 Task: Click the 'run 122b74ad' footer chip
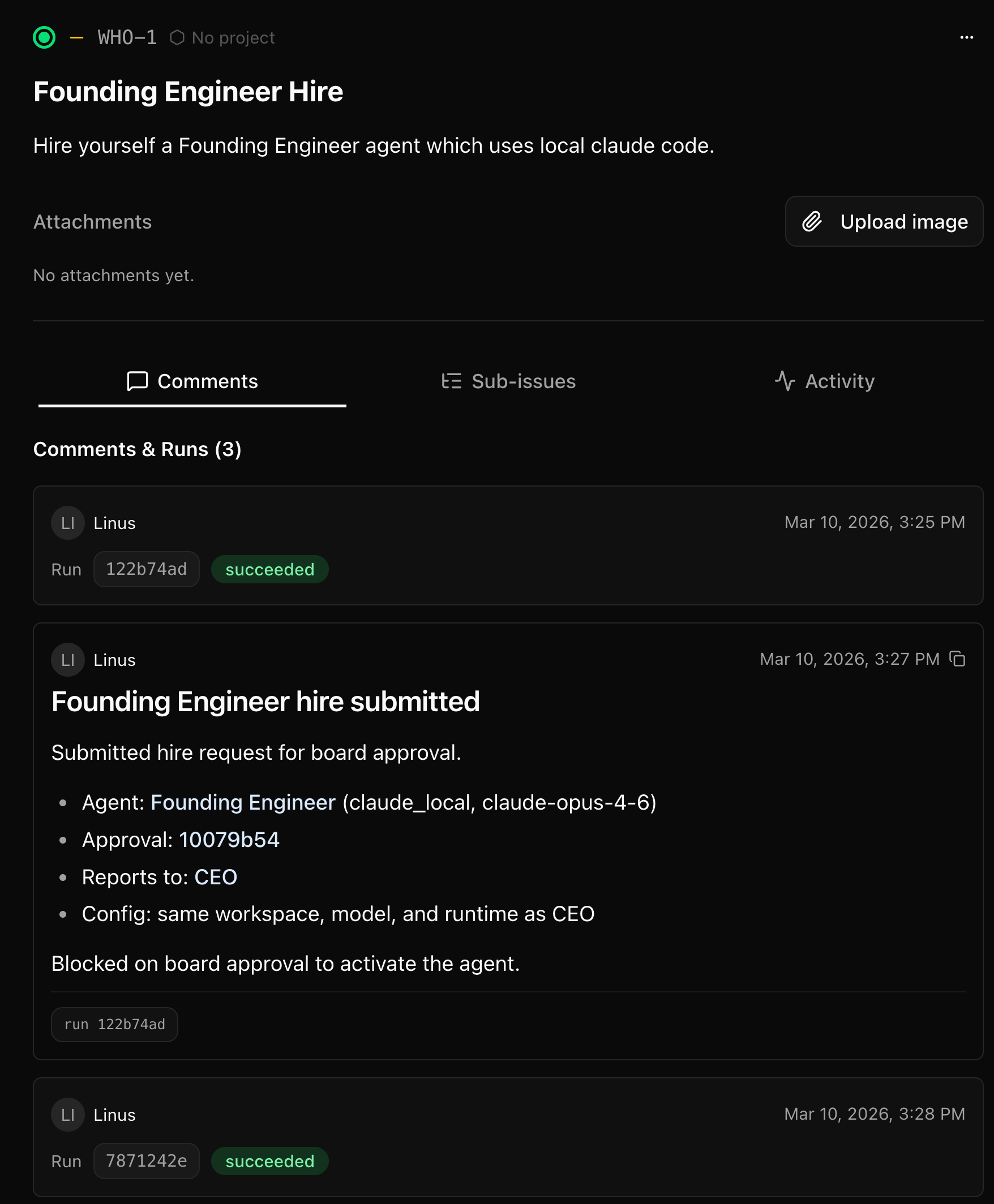pos(114,1024)
